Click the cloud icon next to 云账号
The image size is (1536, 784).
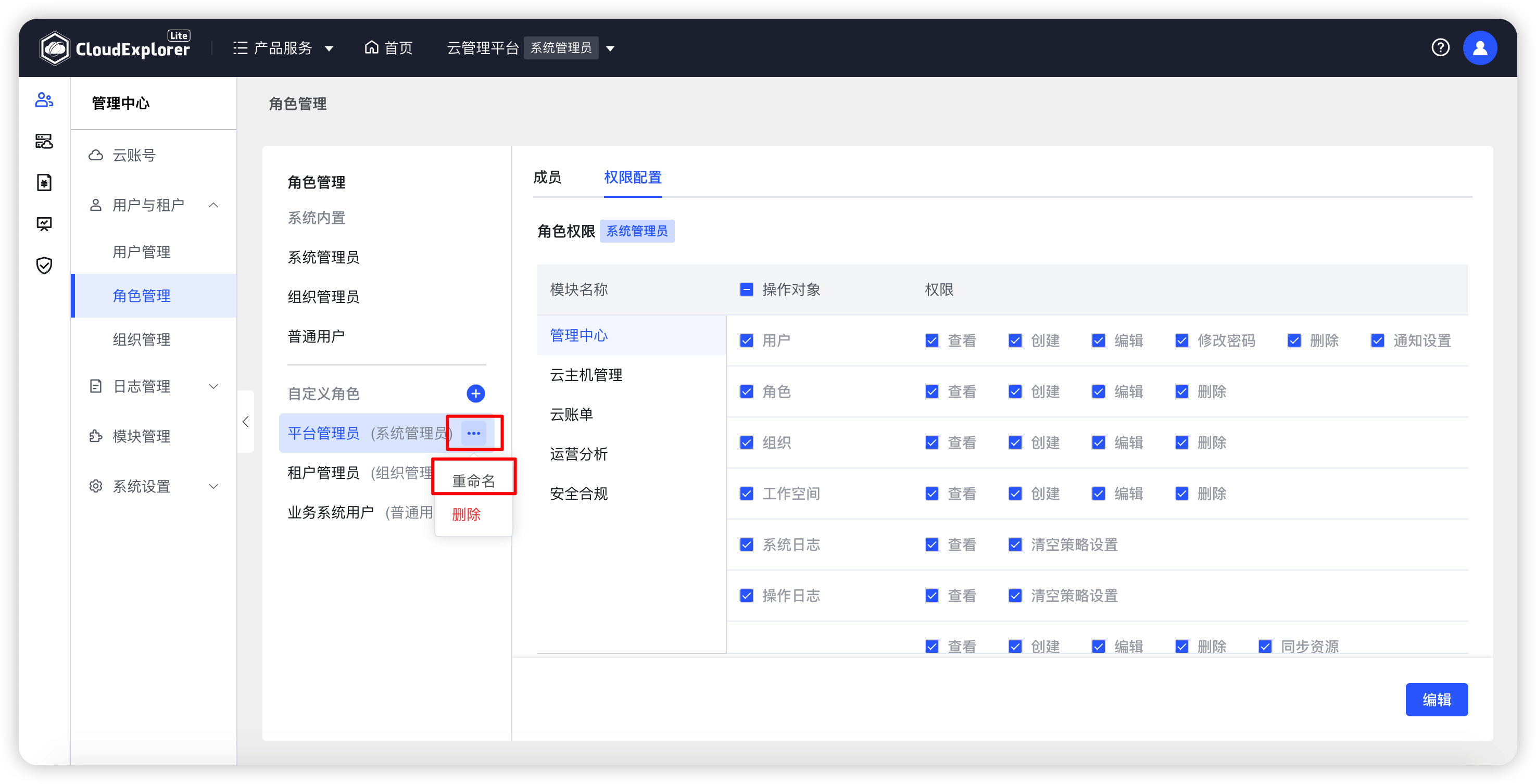coord(95,155)
